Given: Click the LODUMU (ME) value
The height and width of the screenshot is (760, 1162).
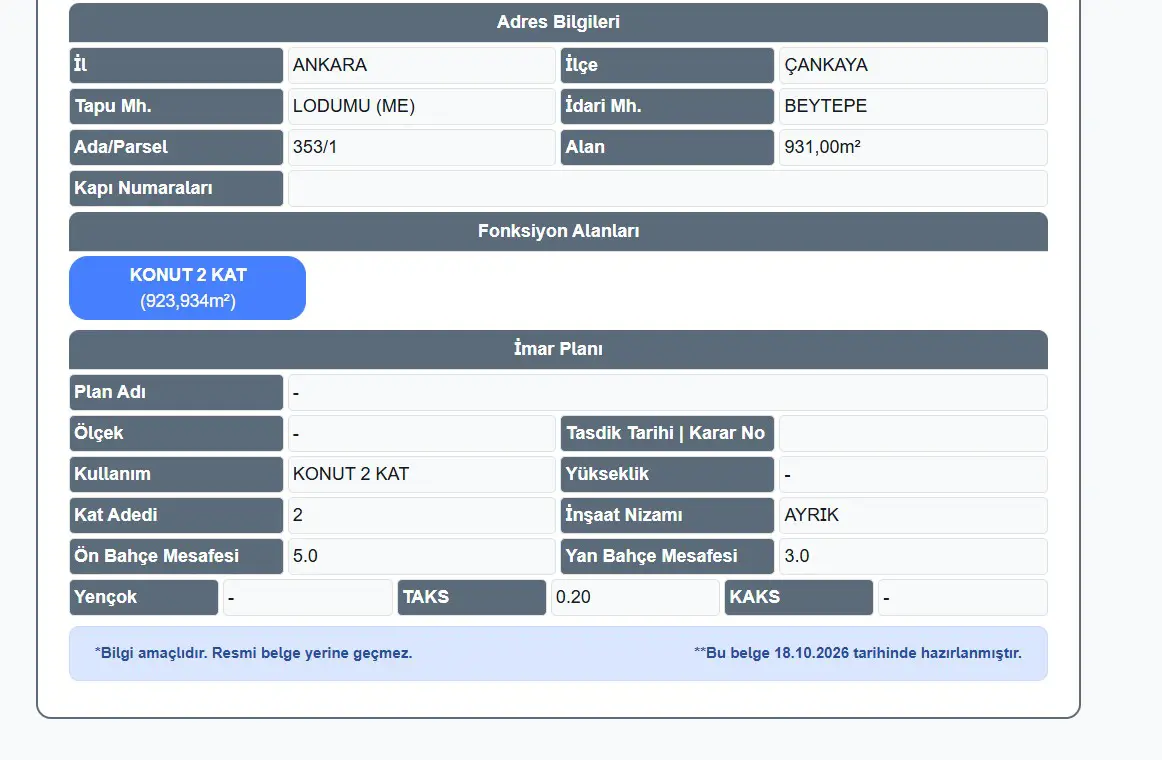Looking at the screenshot, I should [422, 106].
